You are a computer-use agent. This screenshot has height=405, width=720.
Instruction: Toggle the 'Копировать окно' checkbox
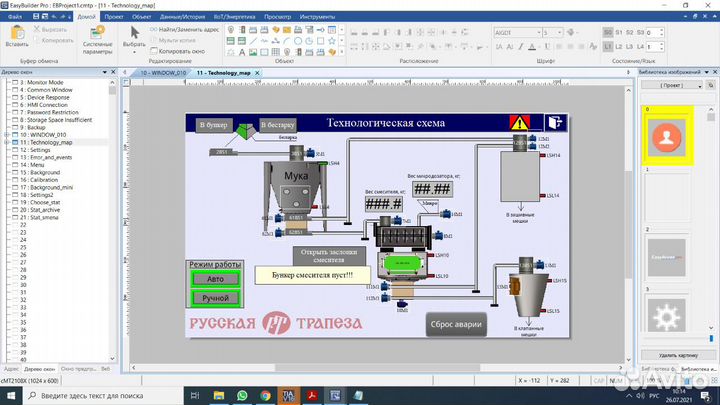[x=154, y=51]
